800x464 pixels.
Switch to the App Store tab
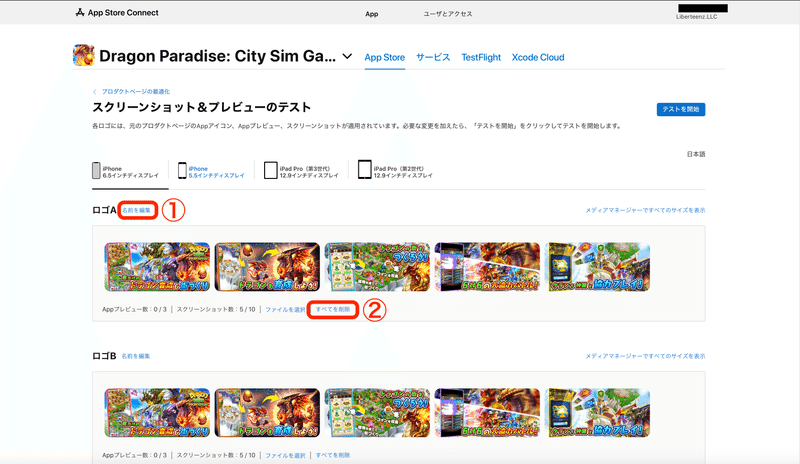point(385,58)
